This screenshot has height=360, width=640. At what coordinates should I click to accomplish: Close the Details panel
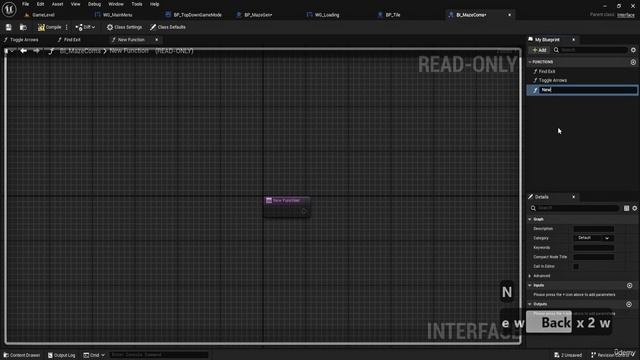point(573,197)
